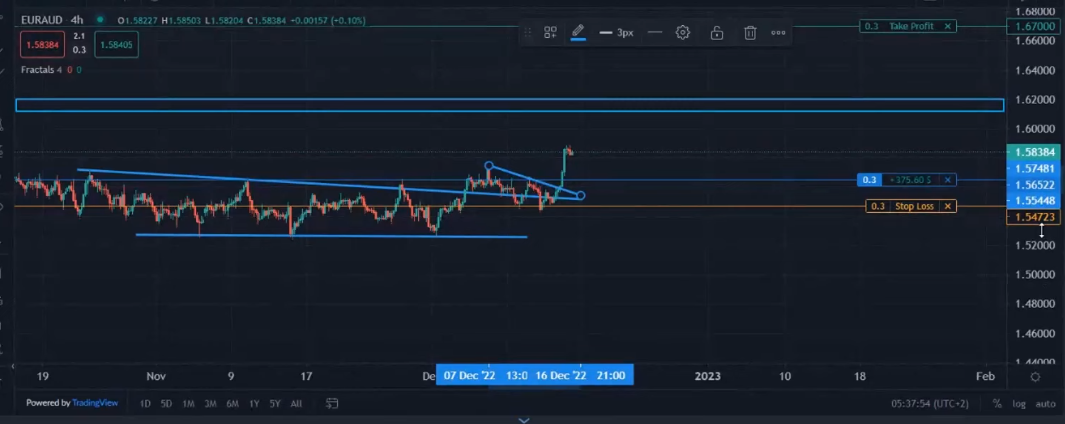Click the red sell price 1.58384 button

coord(42,44)
